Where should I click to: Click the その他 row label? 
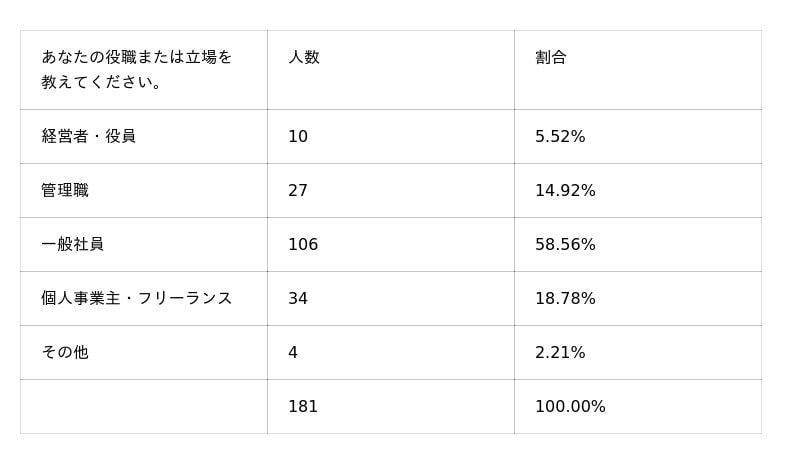[65, 353]
